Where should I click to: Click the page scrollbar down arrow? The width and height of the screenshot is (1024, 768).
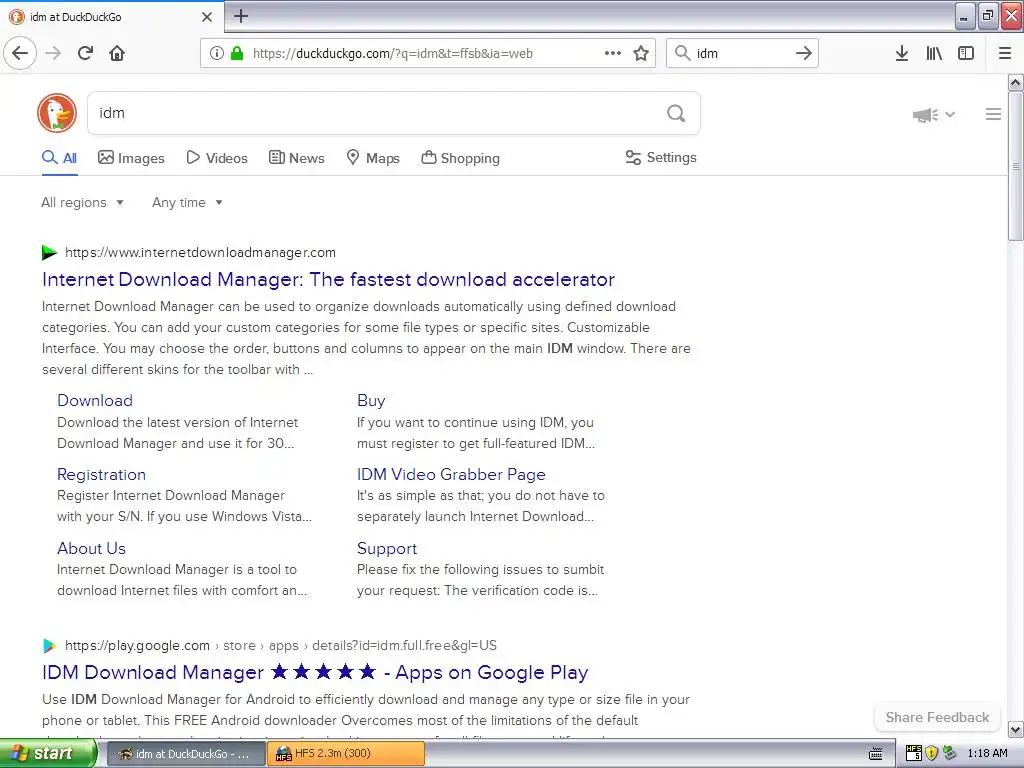(1015, 729)
